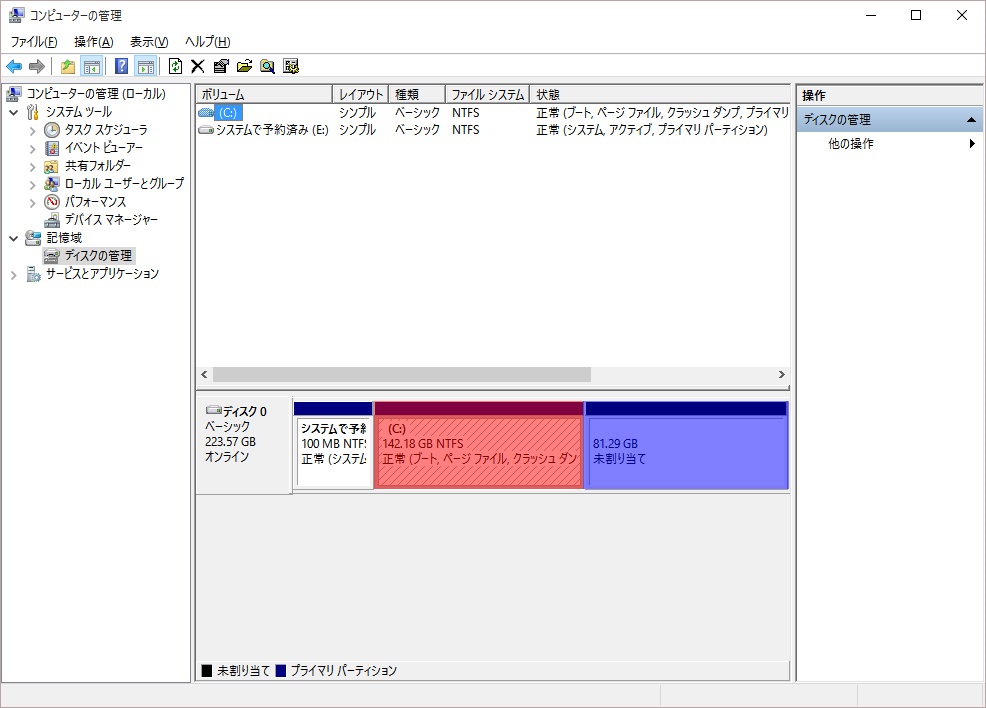986x708 pixels.
Task: Select the (C:) volume row
Action: point(492,113)
